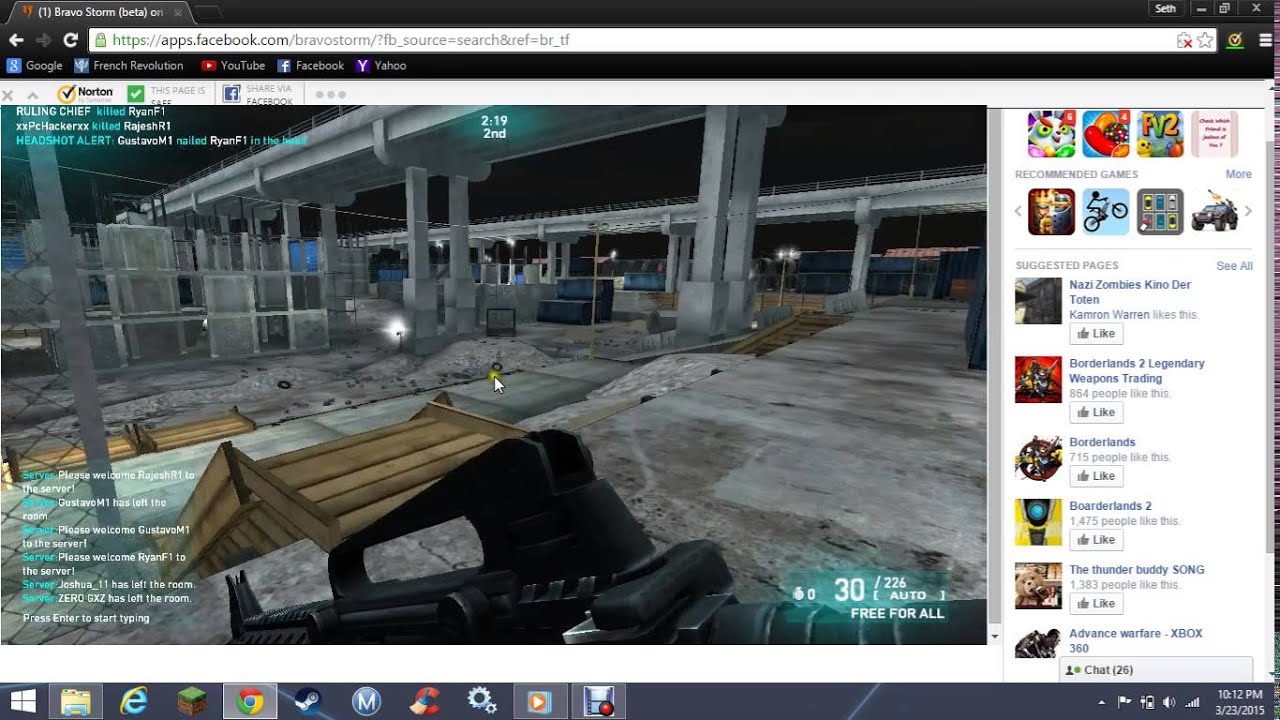
Task: Open the Borderlands page with 715 likes
Action: pos(1102,442)
